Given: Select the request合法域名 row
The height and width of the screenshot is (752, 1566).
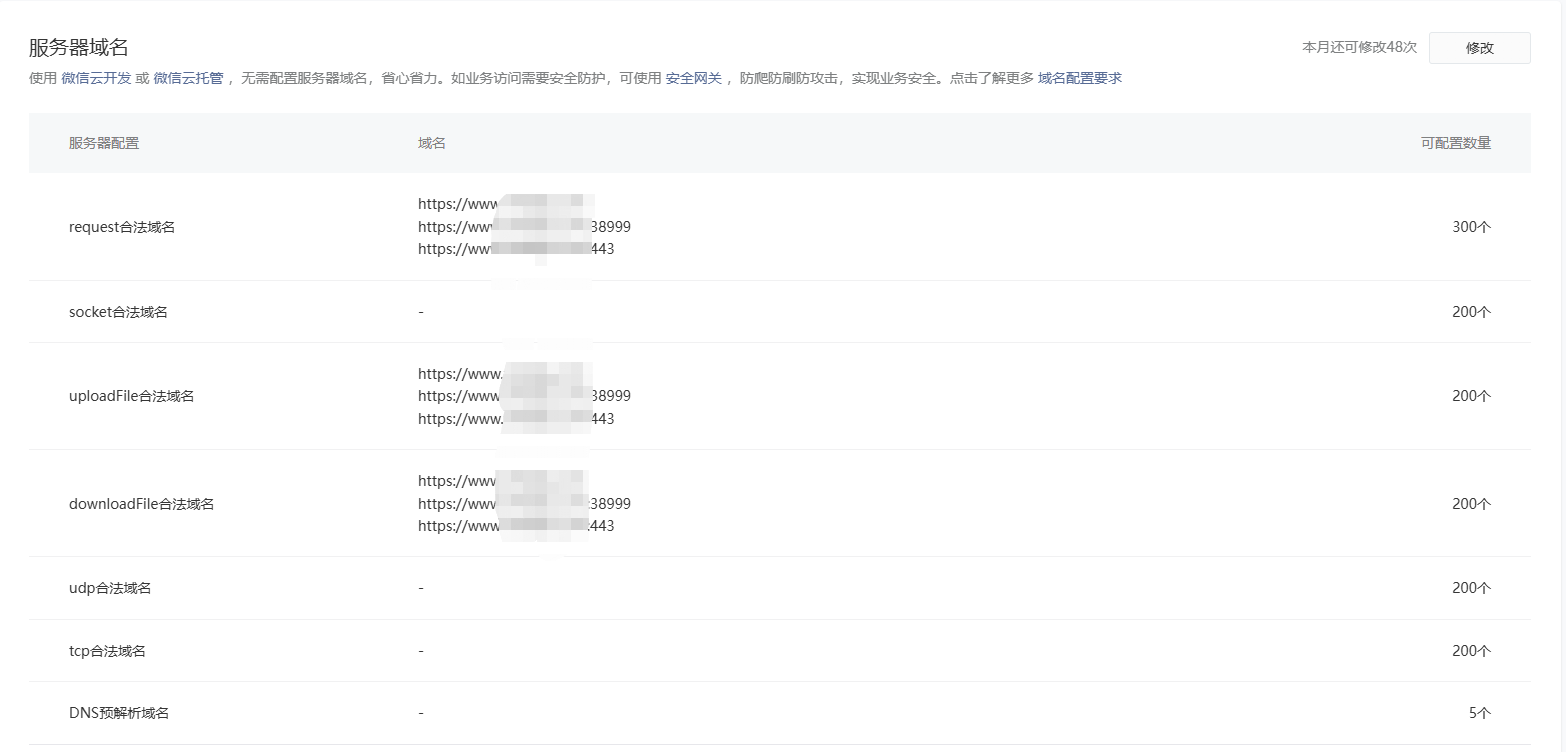Looking at the screenshot, I should point(121,226).
